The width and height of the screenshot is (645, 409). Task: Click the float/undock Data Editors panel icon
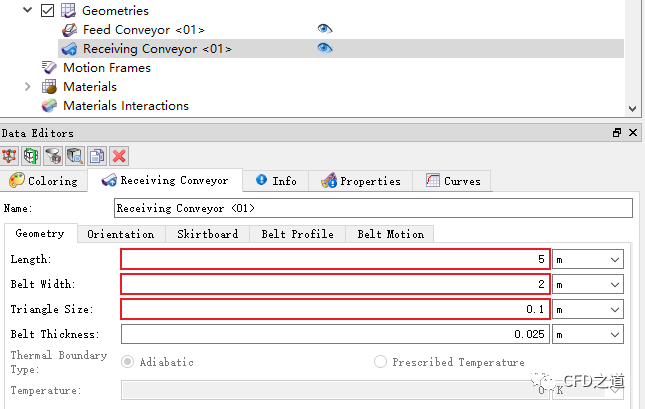pyautogui.click(x=617, y=133)
